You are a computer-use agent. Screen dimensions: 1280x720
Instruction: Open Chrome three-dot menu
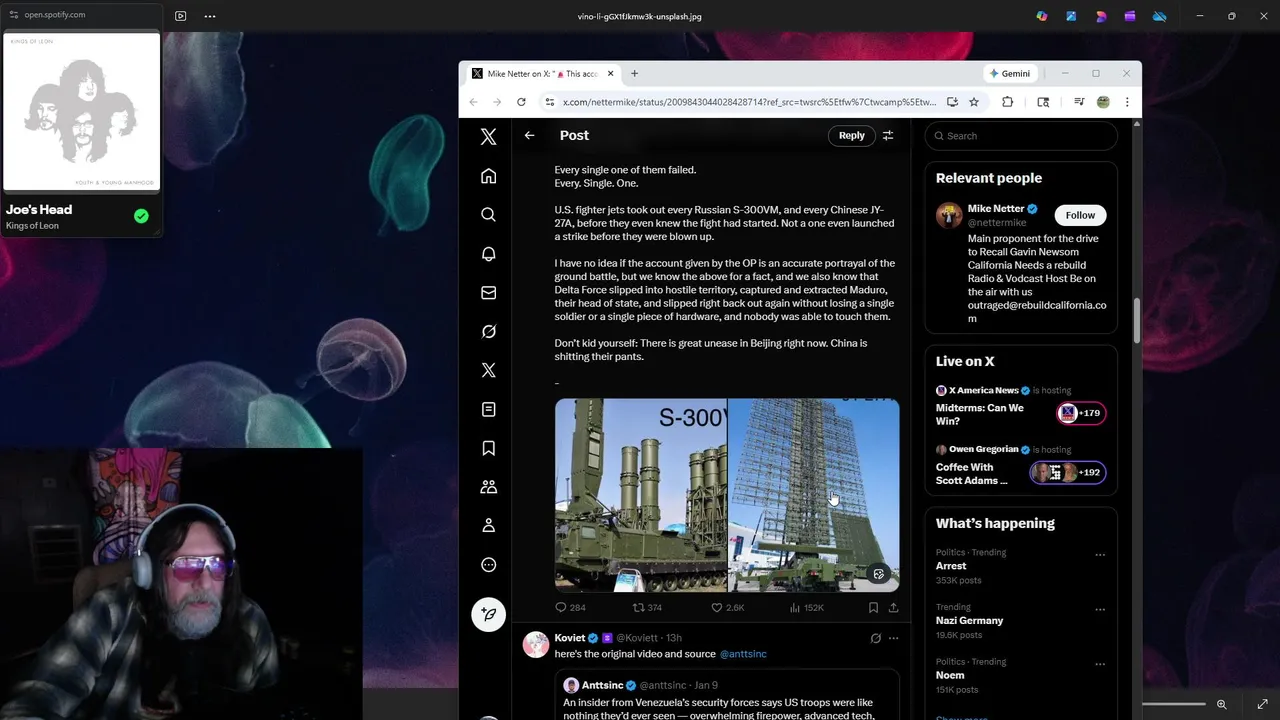1127,102
